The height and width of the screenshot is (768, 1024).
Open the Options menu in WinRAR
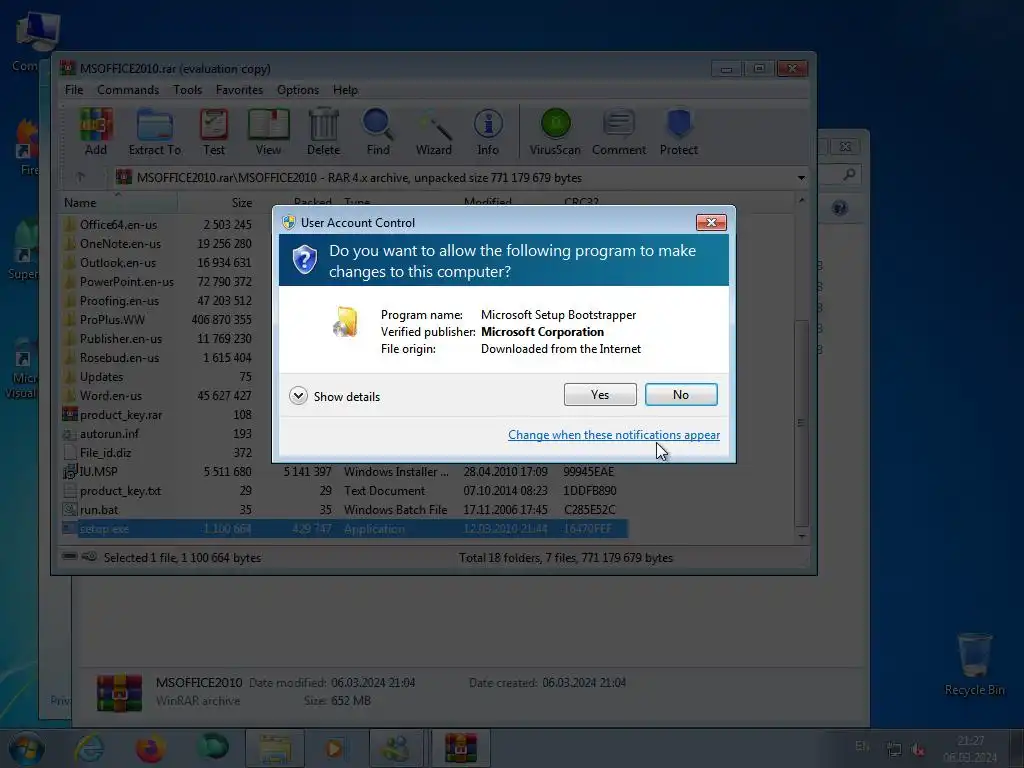coord(298,90)
